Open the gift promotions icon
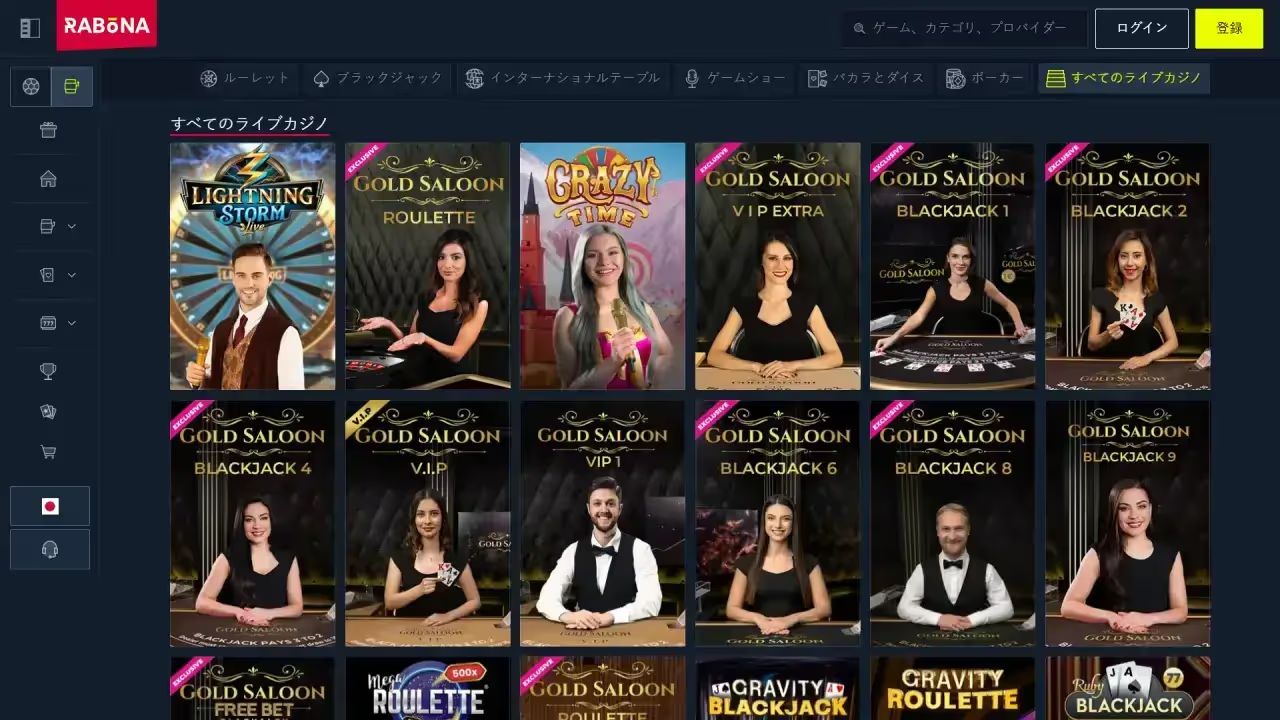The height and width of the screenshot is (720, 1280). click(48, 130)
